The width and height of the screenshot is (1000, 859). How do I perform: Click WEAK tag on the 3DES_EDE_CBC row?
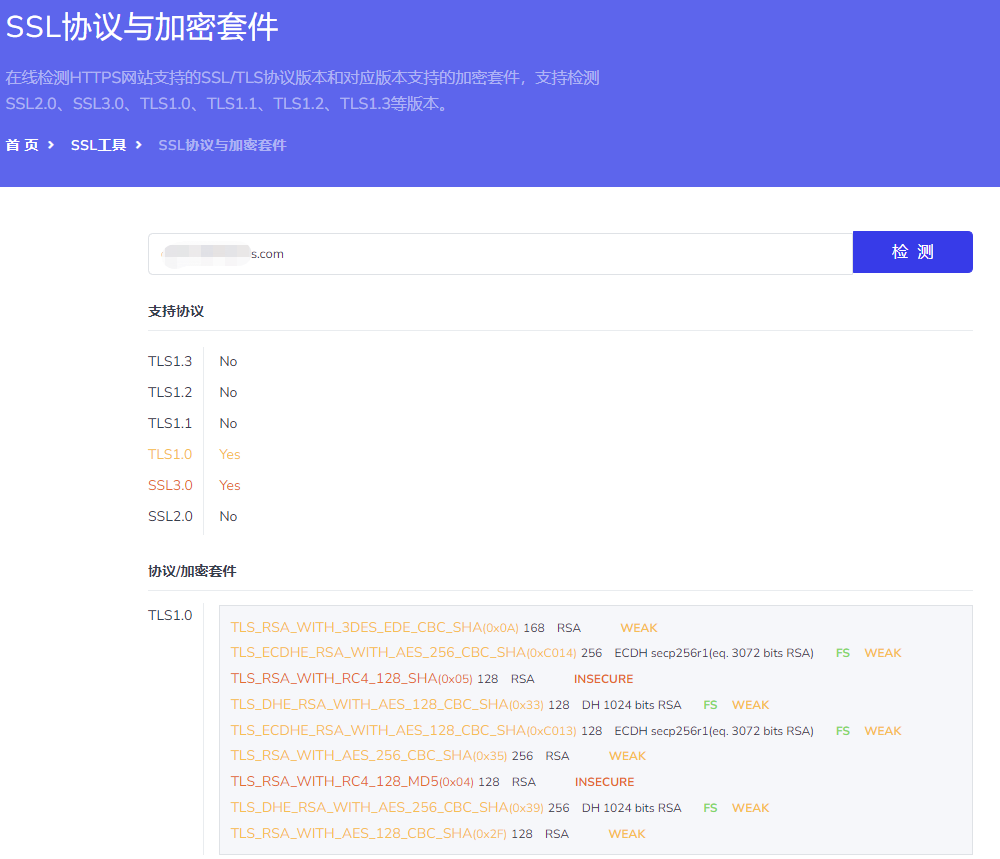(x=638, y=628)
